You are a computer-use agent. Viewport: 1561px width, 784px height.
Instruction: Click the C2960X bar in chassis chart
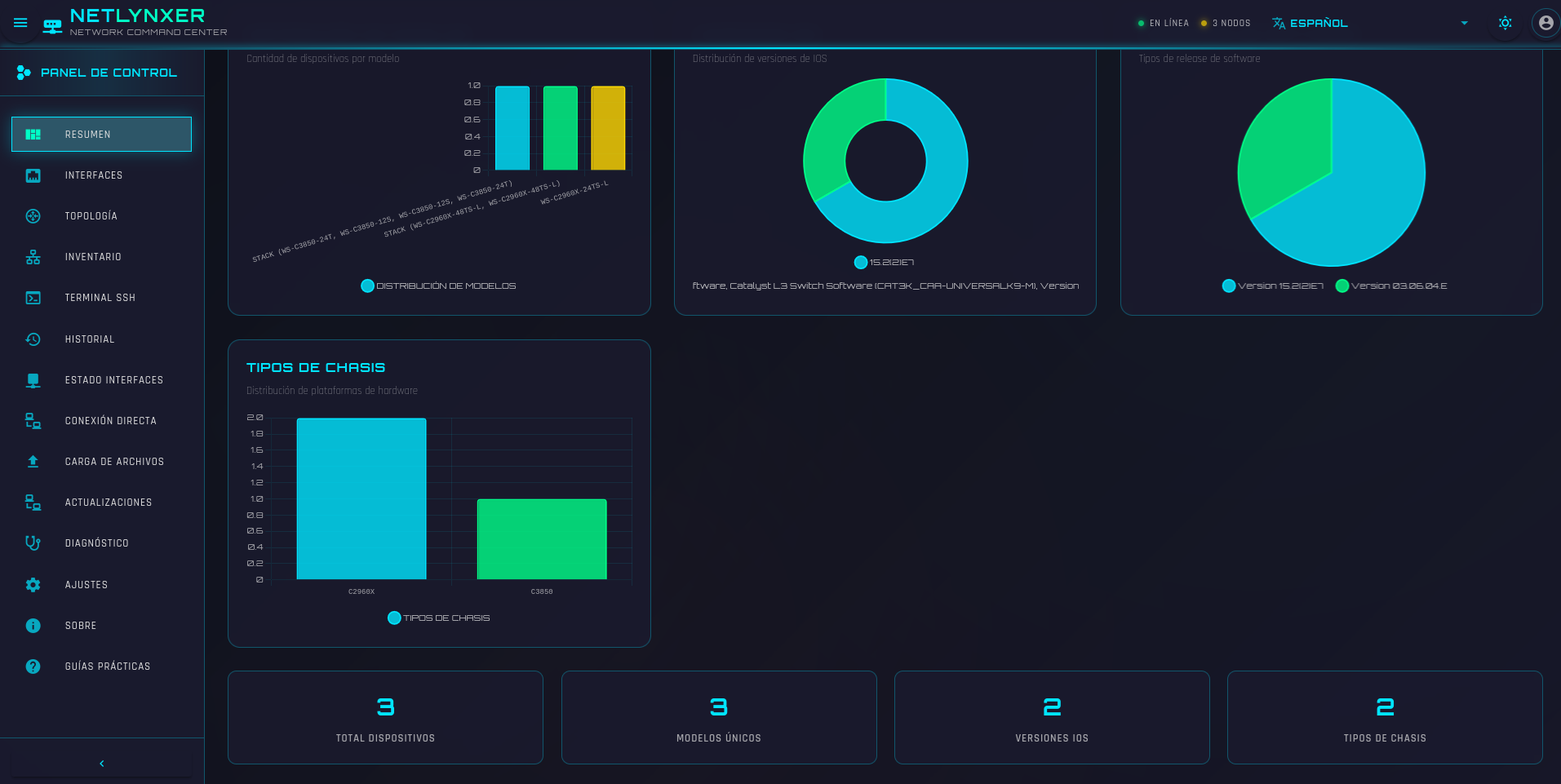(361, 498)
